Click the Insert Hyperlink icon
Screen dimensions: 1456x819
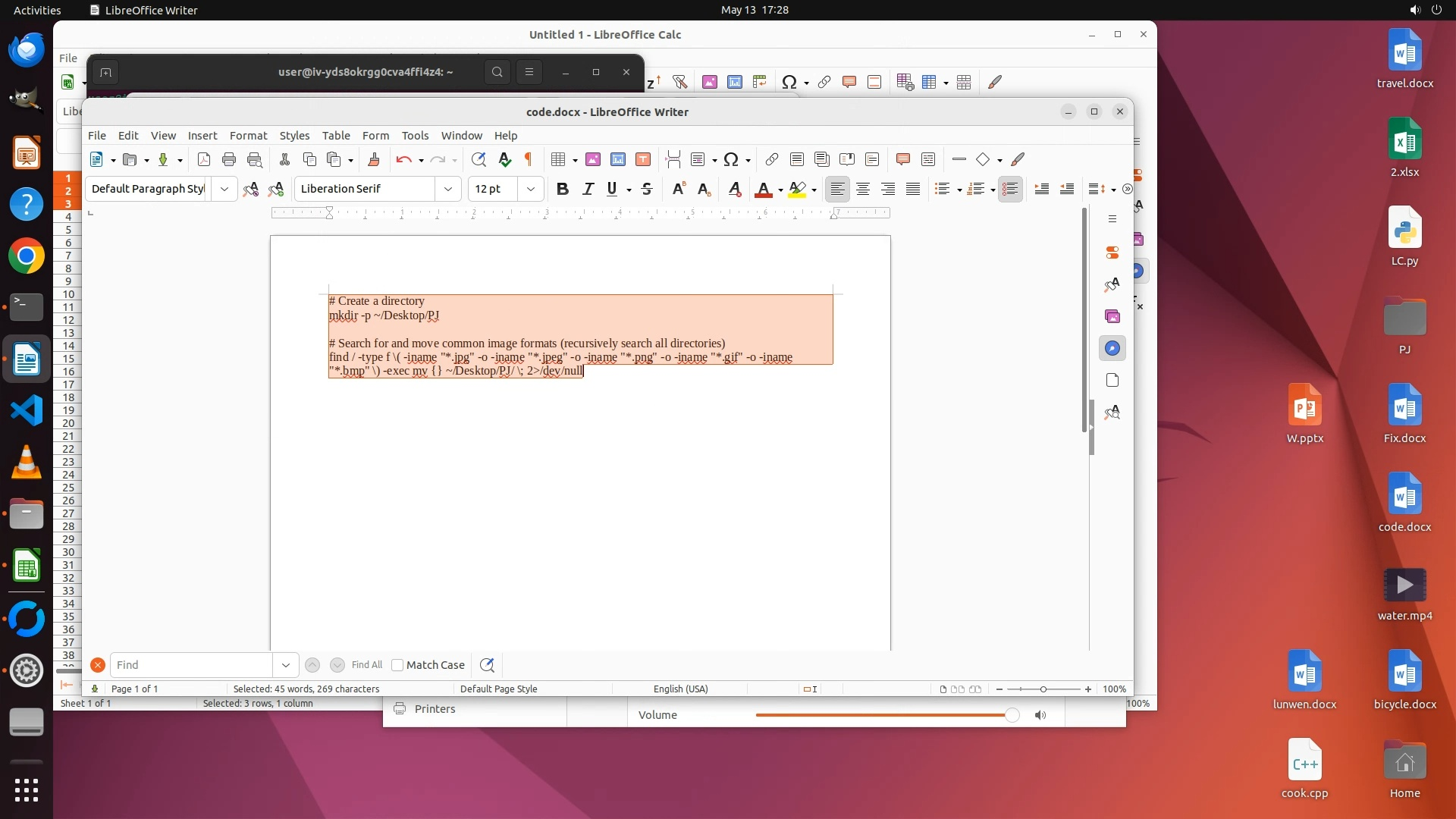click(771, 159)
